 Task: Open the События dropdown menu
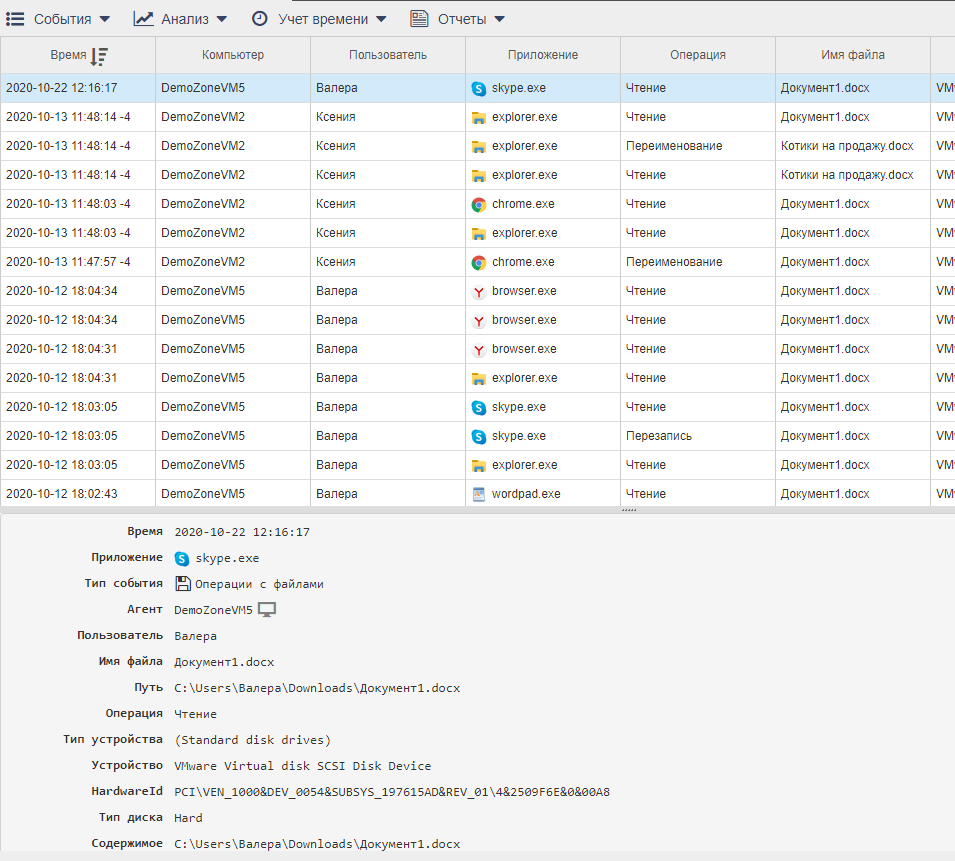tap(62, 19)
